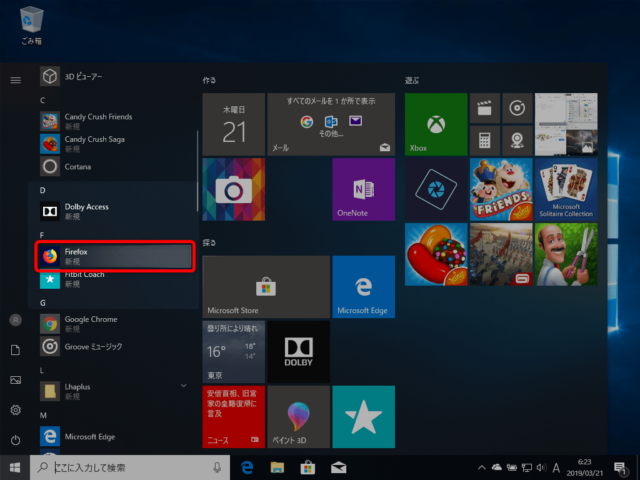Open the Microsoft Store tile
This screenshot has height=480, width=640.
(x=266, y=287)
